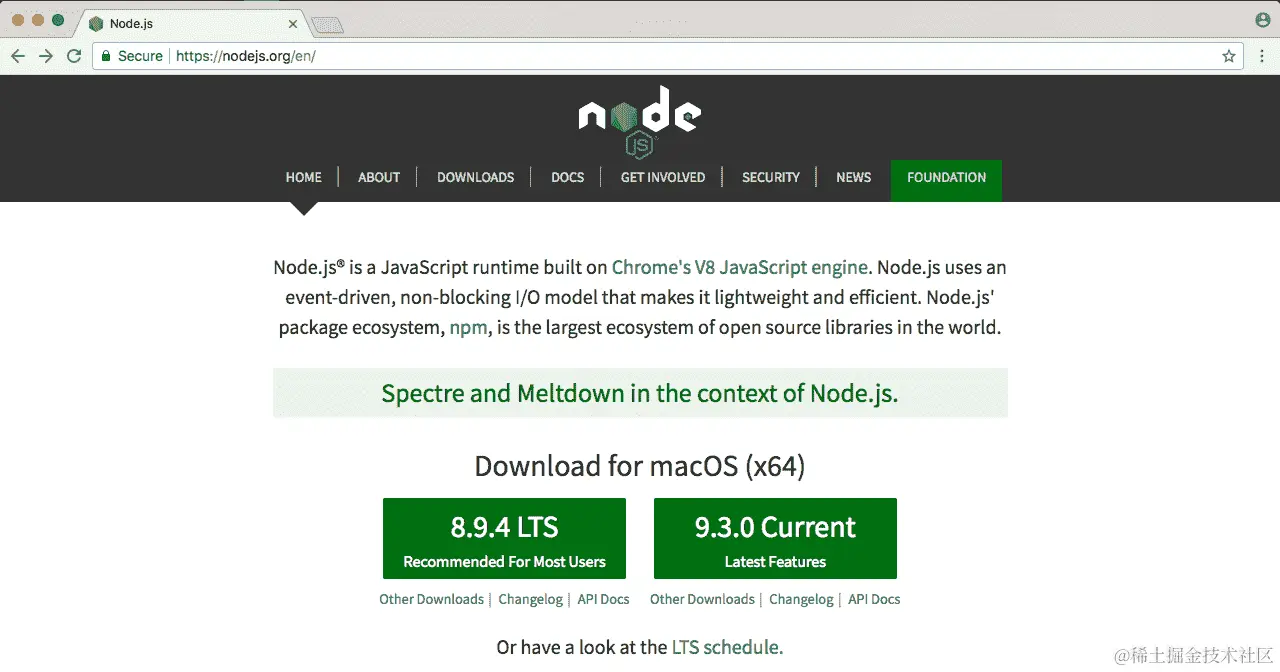The height and width of the screenshot is (672, 1280).
Task: Select the Node.js tab
Action: coord(192,23)
